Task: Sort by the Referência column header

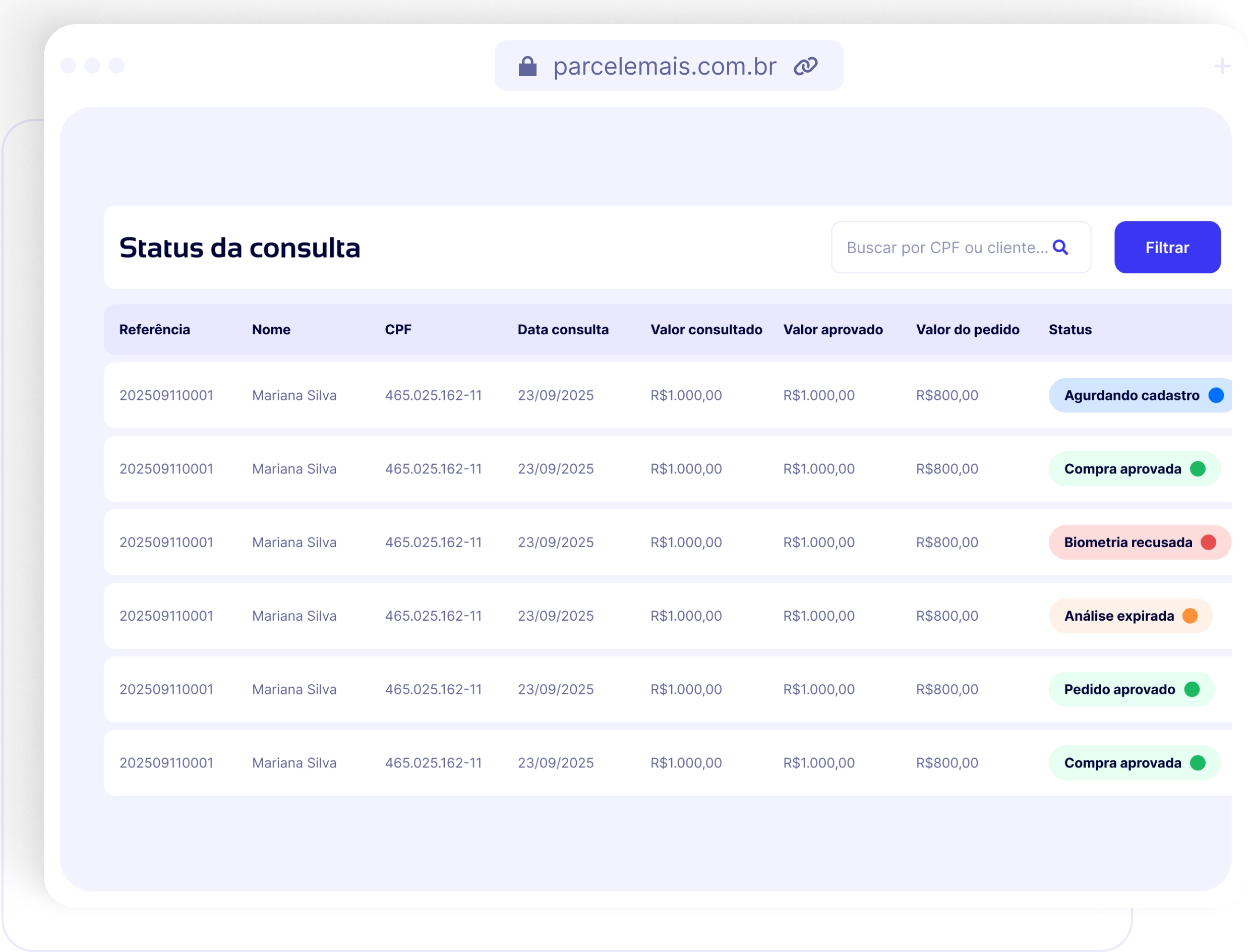Action: [155, 329]
